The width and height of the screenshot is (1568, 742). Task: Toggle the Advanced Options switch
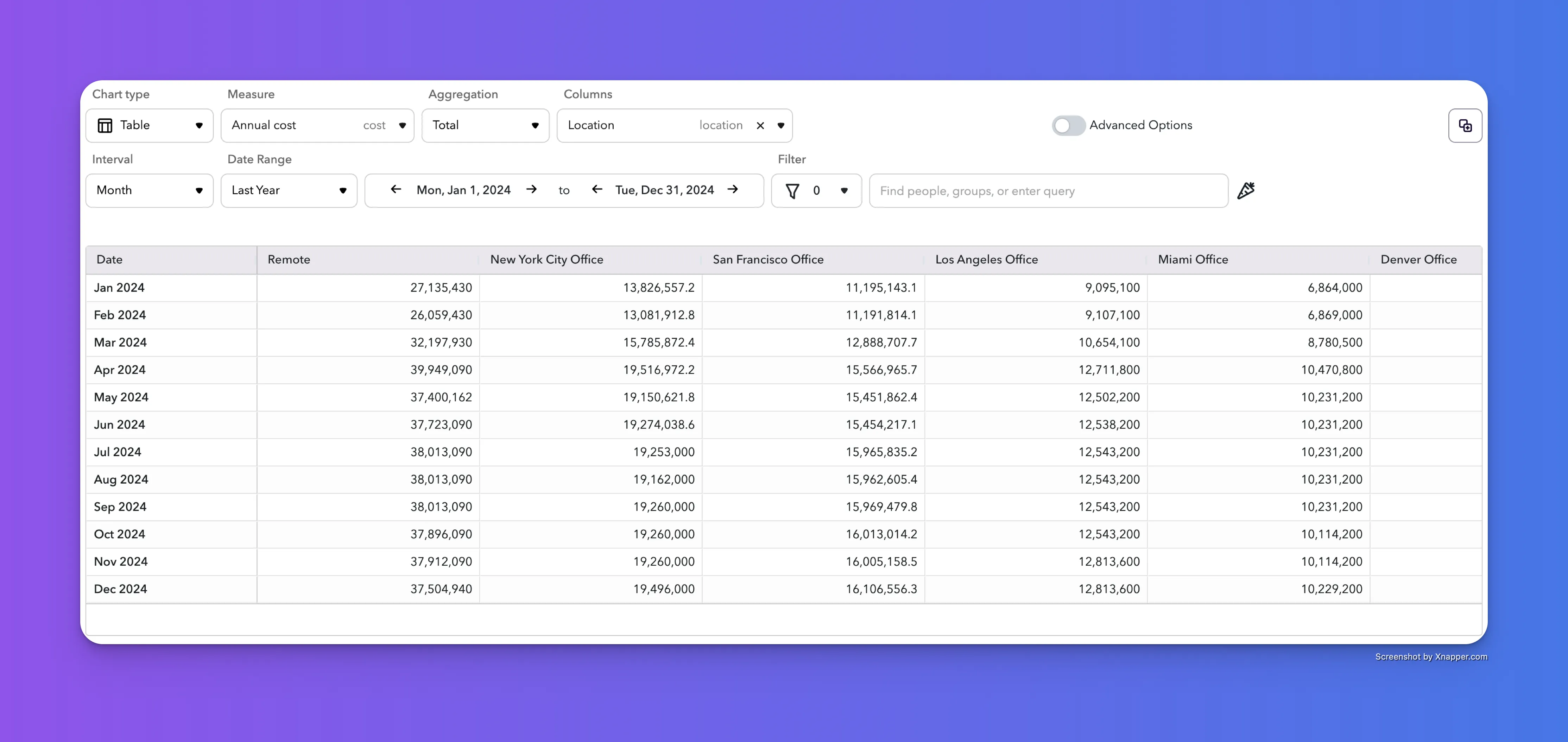[x=1068, y=125]
